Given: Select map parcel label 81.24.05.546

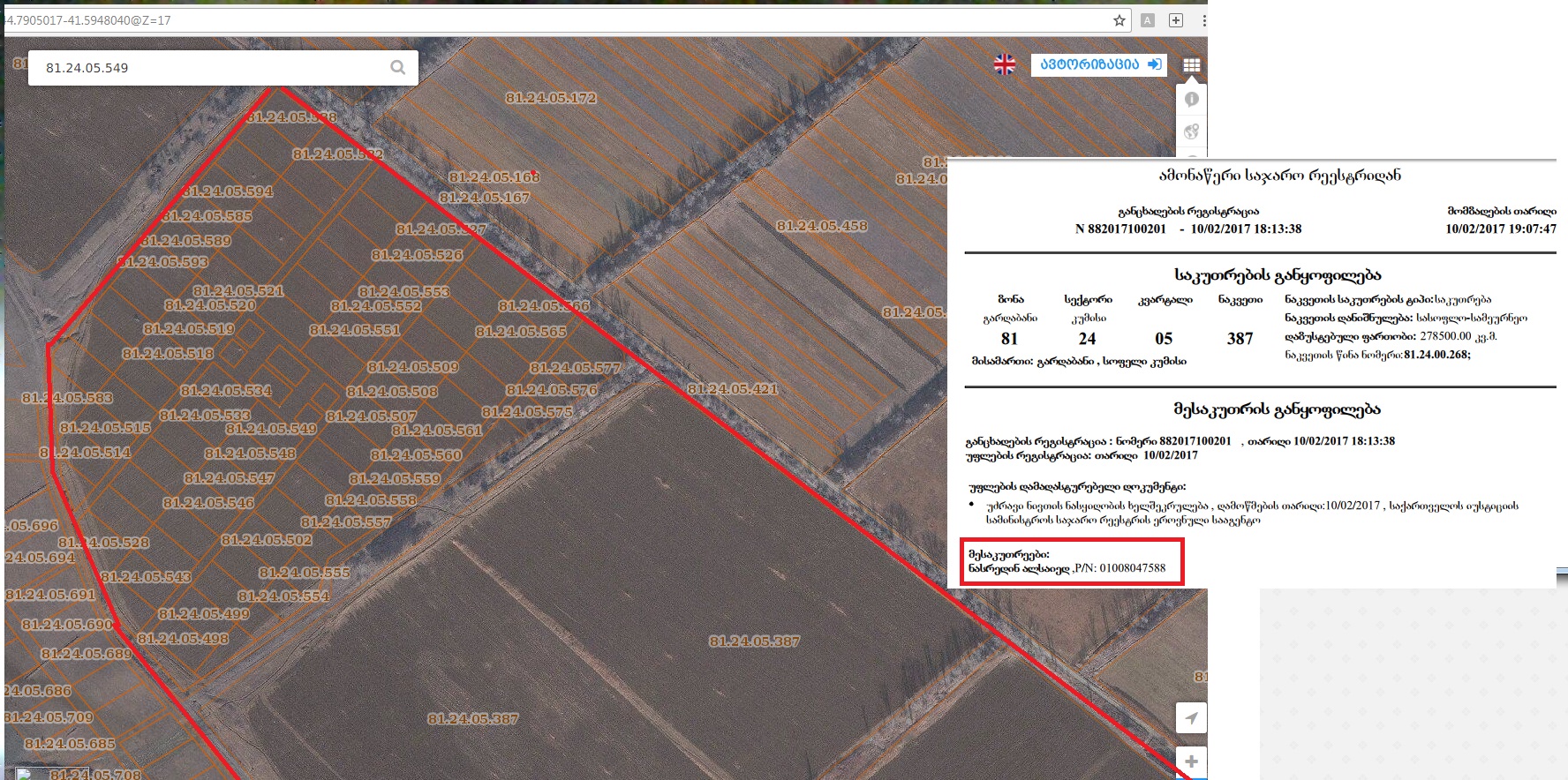Looking at the screenshot, I should 208,503.
